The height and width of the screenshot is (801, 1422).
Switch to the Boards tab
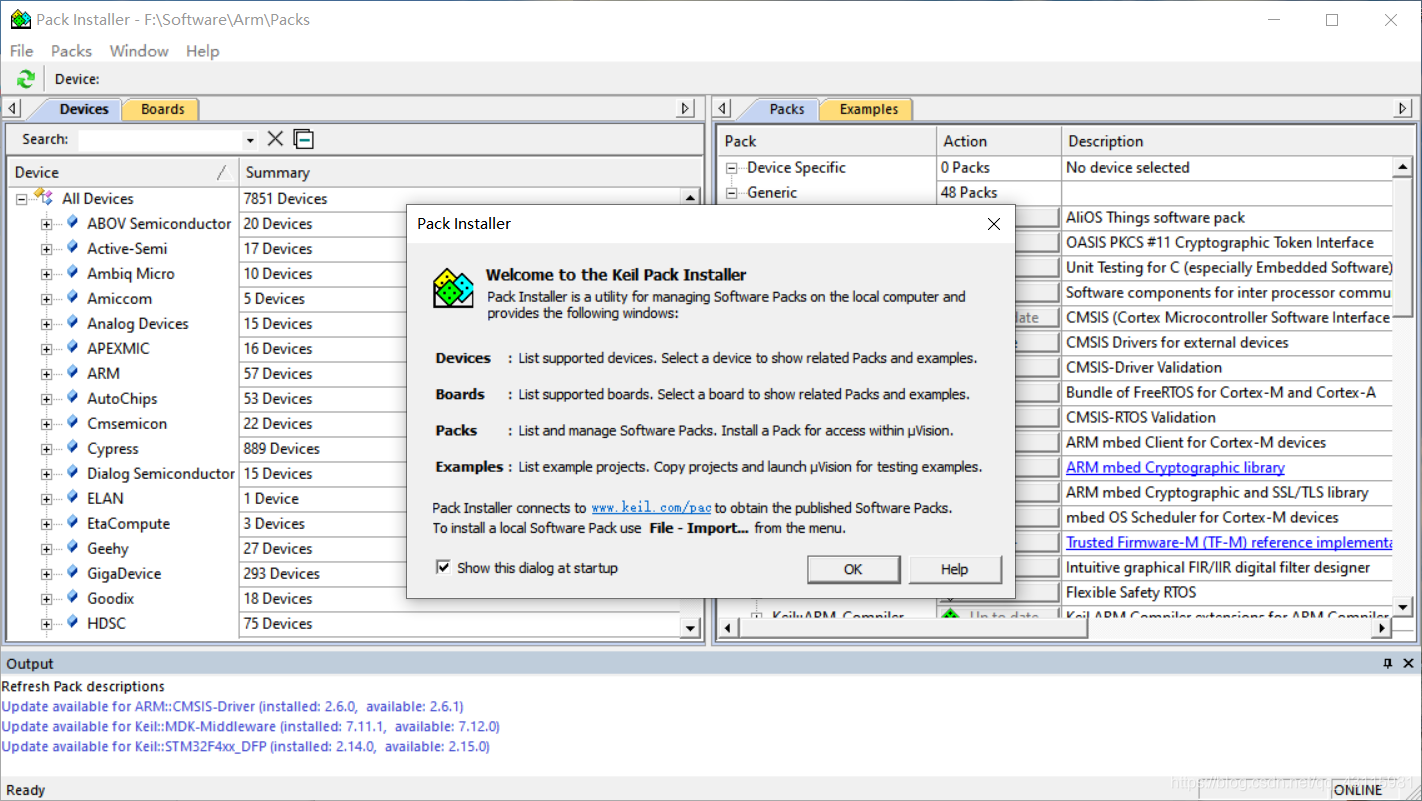[162, 109]
